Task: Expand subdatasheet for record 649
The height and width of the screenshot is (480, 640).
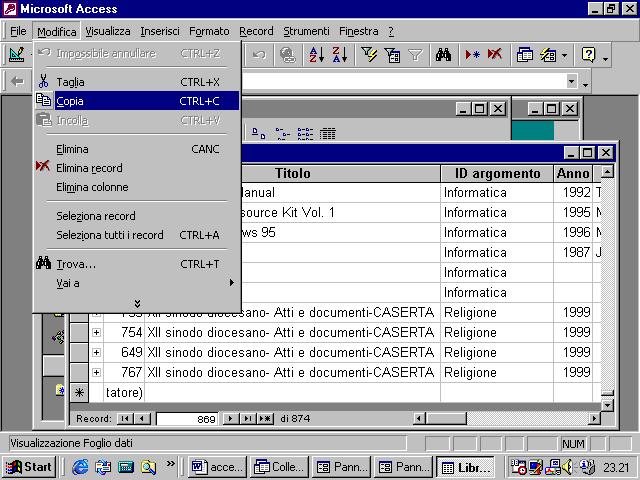Action: tap(96, 352)
